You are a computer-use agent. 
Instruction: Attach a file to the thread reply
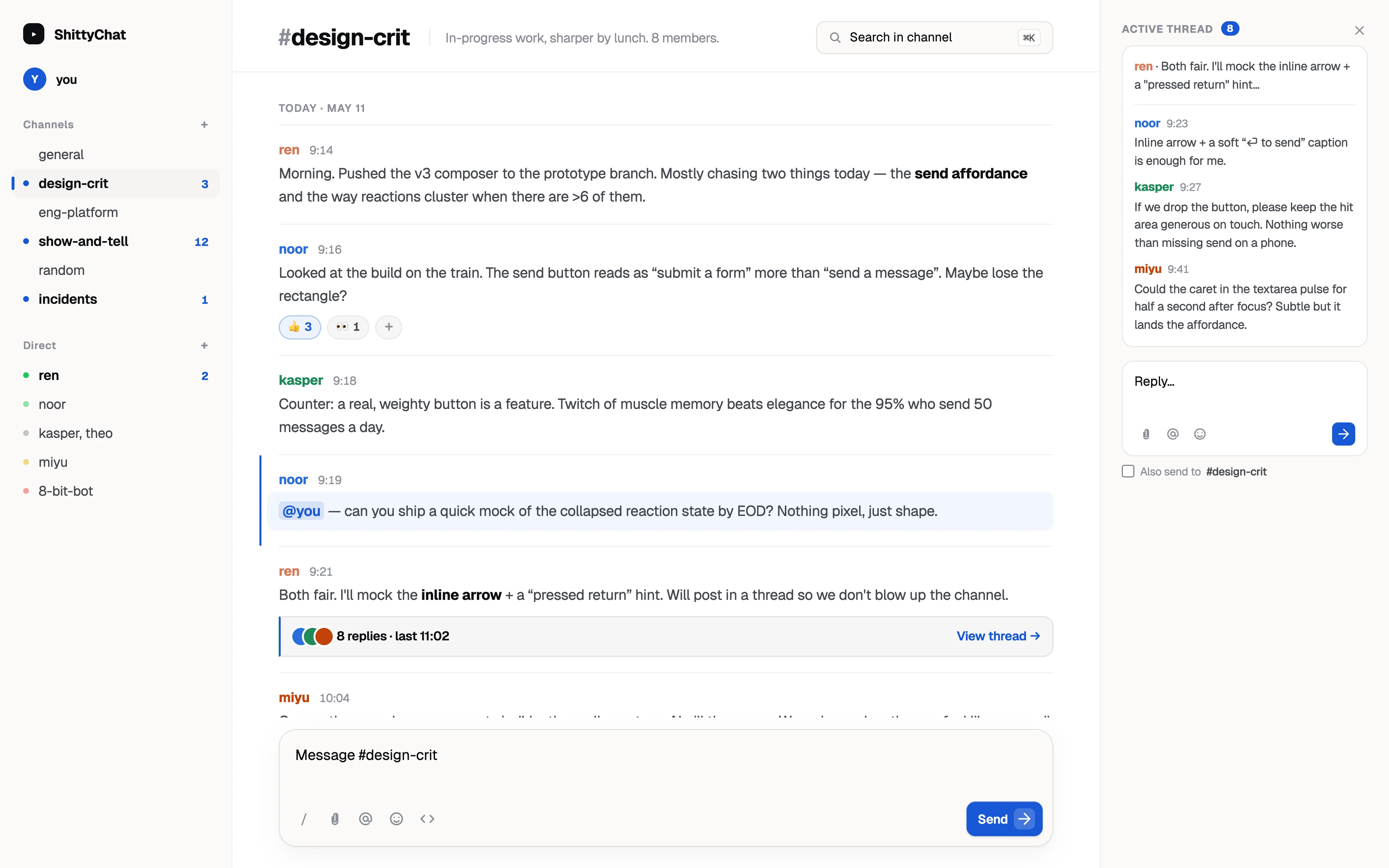coord(1146,434)
